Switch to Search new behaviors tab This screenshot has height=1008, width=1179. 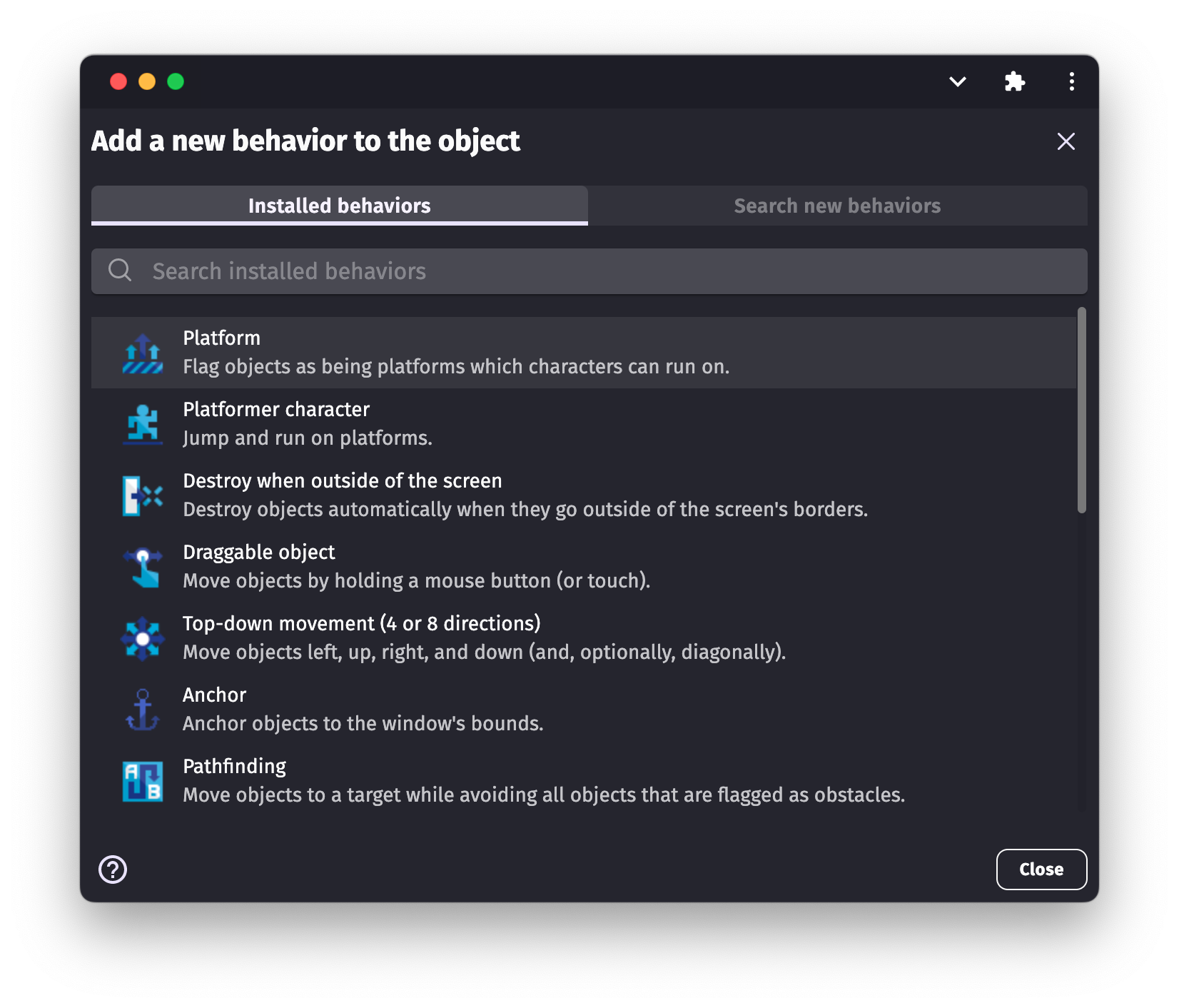tap(837, 206)
